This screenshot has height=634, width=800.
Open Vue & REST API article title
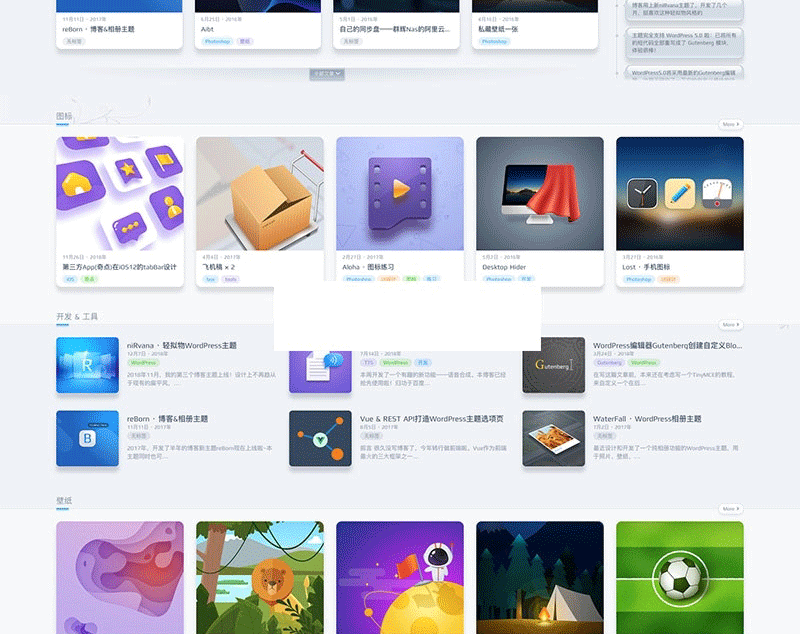click(x=432, y=419)
